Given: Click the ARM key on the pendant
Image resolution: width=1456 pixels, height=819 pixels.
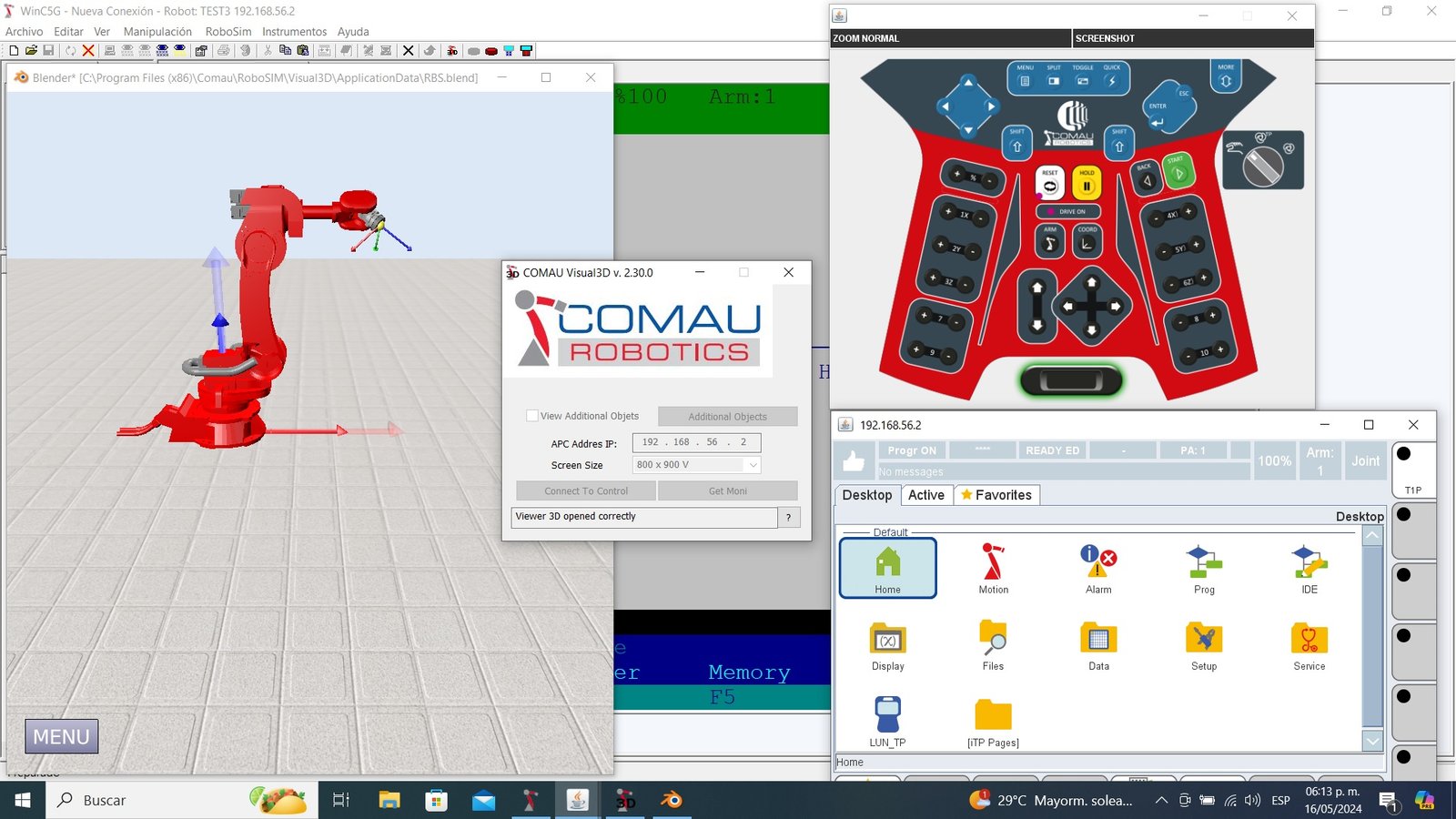Looking at the screenshot, I should coord(1050,241).
